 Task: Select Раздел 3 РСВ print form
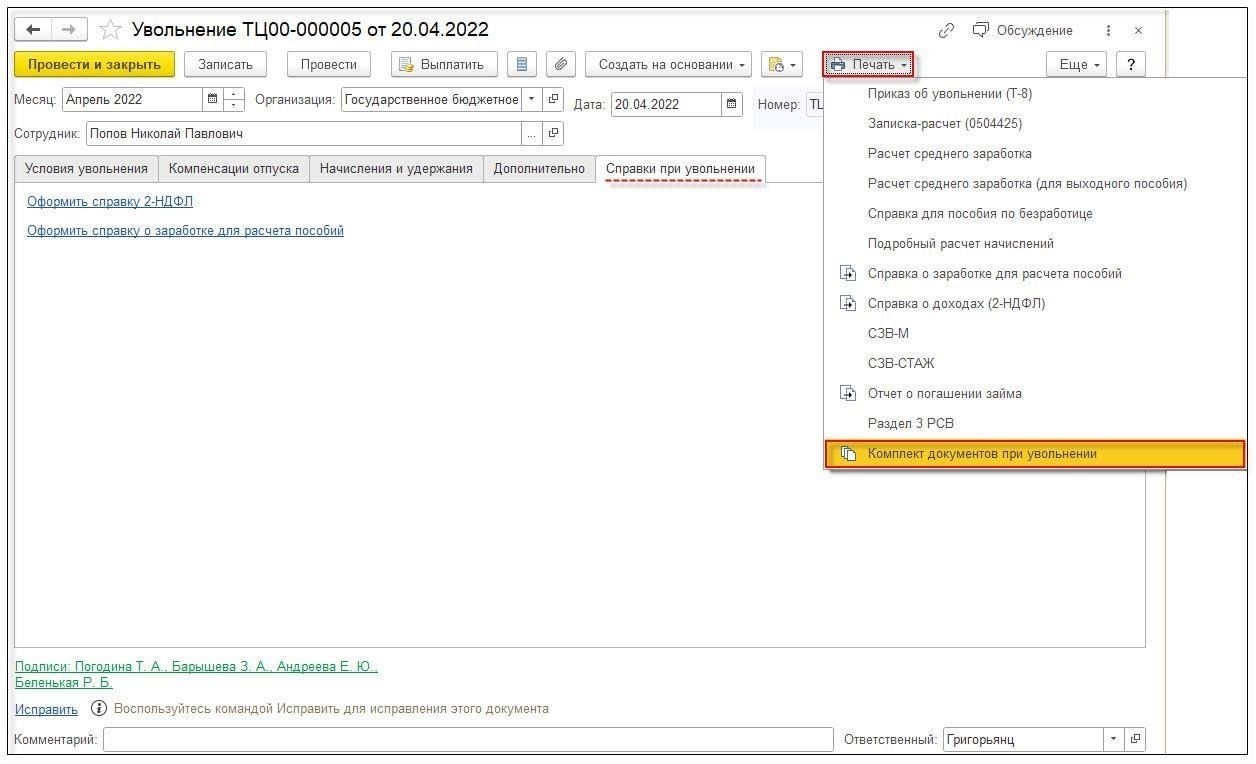click(x=1035, y=424)
